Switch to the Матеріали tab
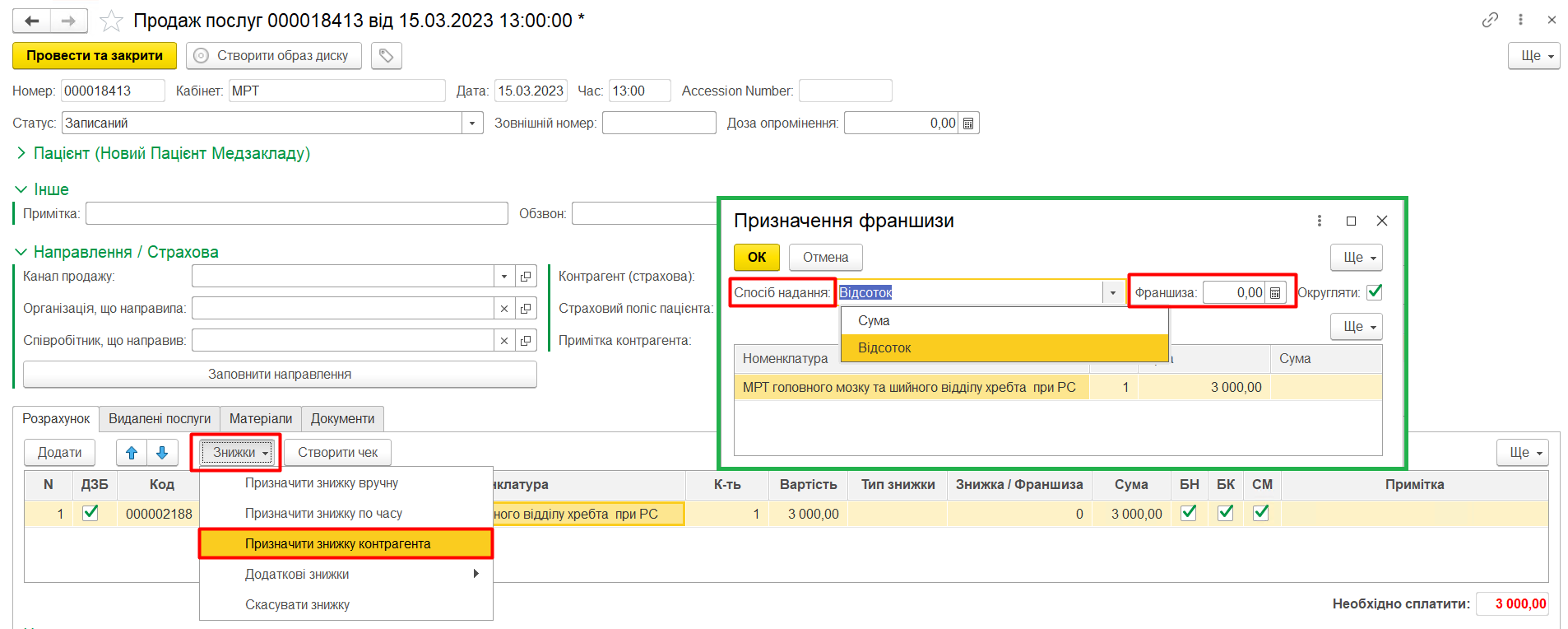 click(x=260, y=419)
